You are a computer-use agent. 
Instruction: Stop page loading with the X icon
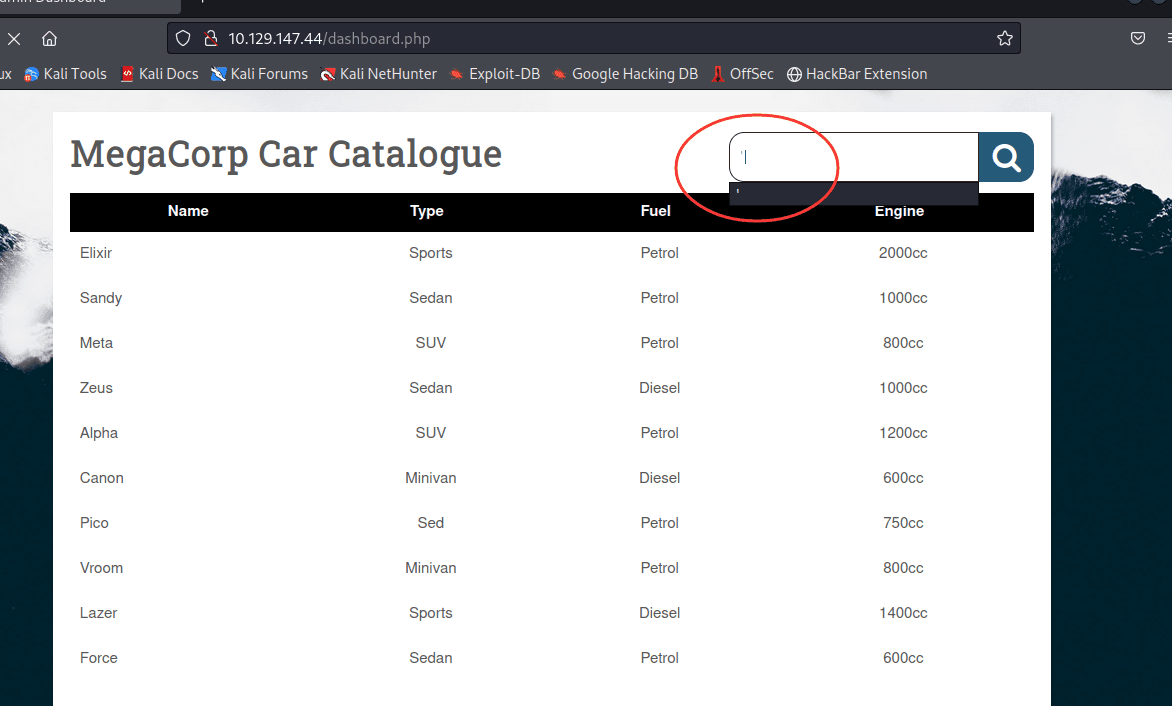(14, 39)
